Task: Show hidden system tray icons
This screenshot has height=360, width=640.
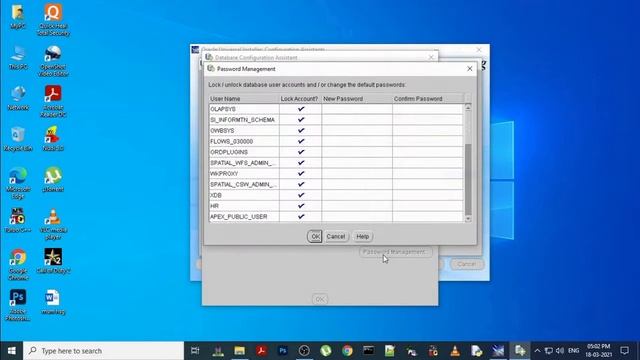Action: click(537, 351)
